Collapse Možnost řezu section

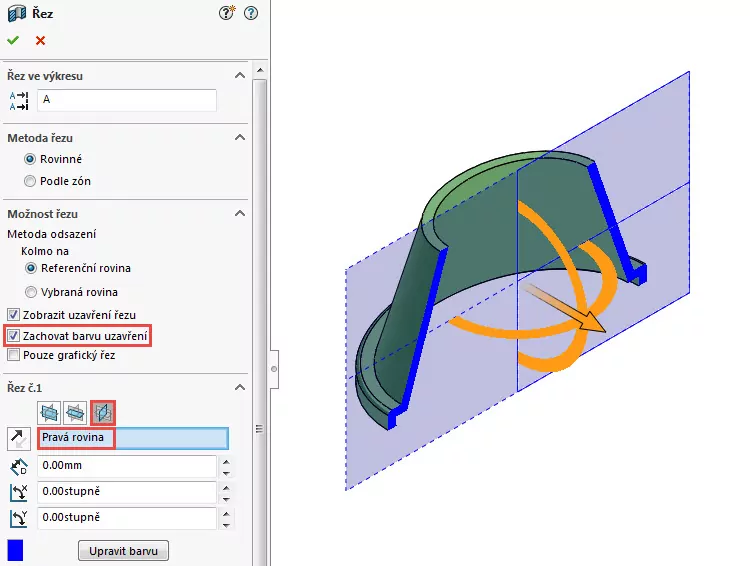240,214
